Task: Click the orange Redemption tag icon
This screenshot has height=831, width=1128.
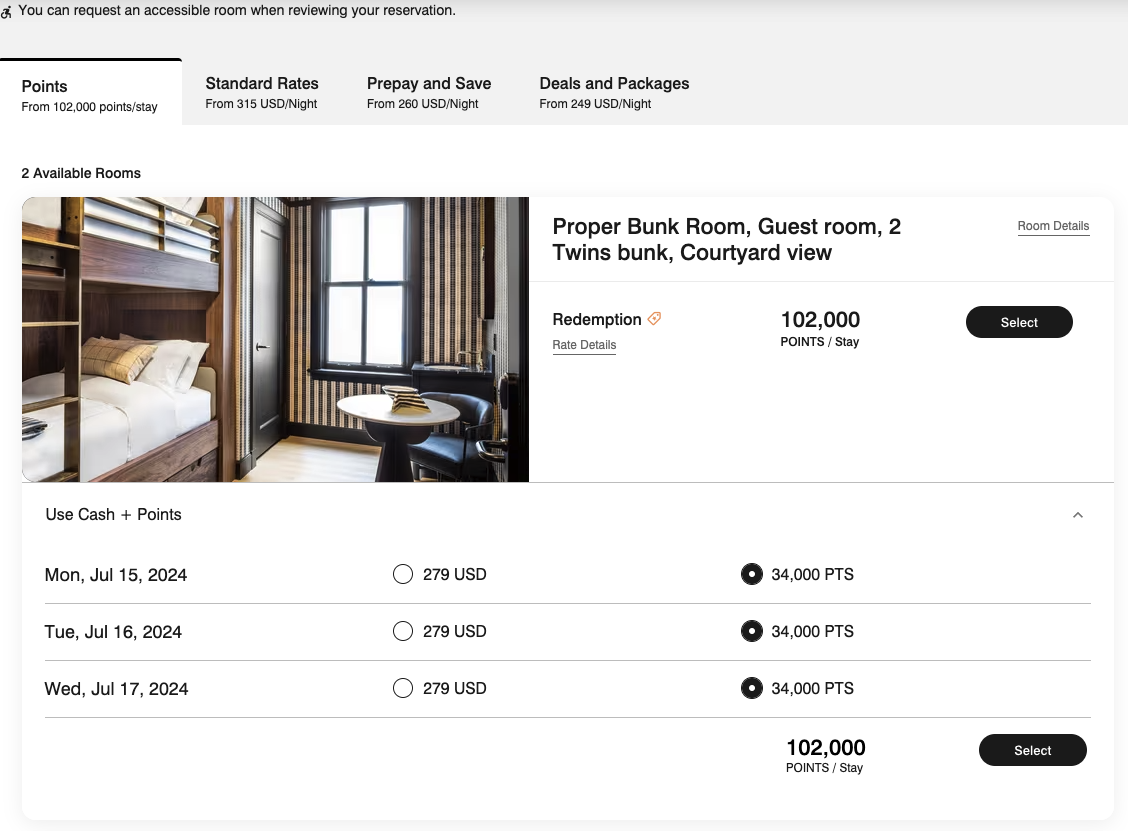Action: 654,319
